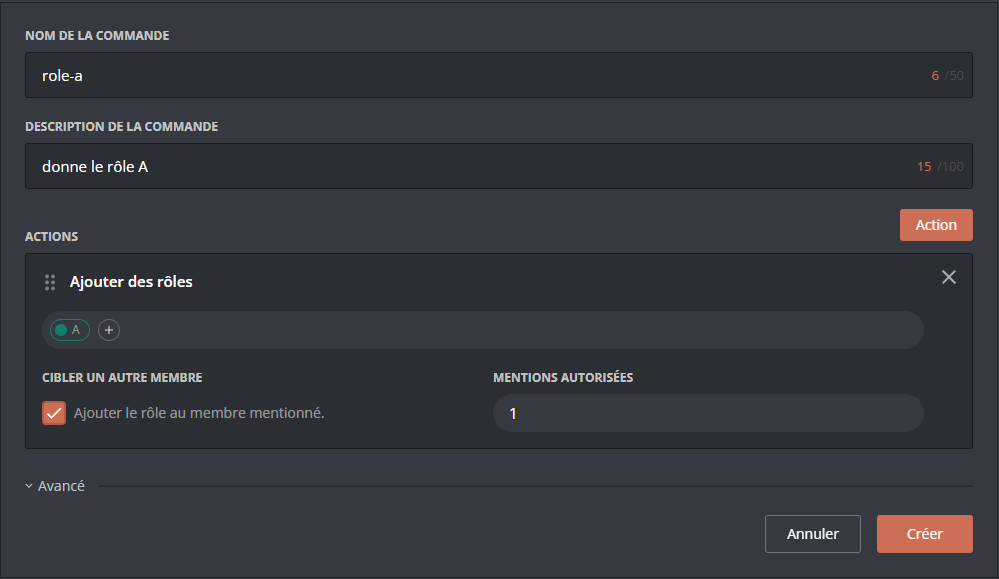
Task: Click the 'Ajouter le rôle au membre mentionné' label
Action: [x=199, y=412]
